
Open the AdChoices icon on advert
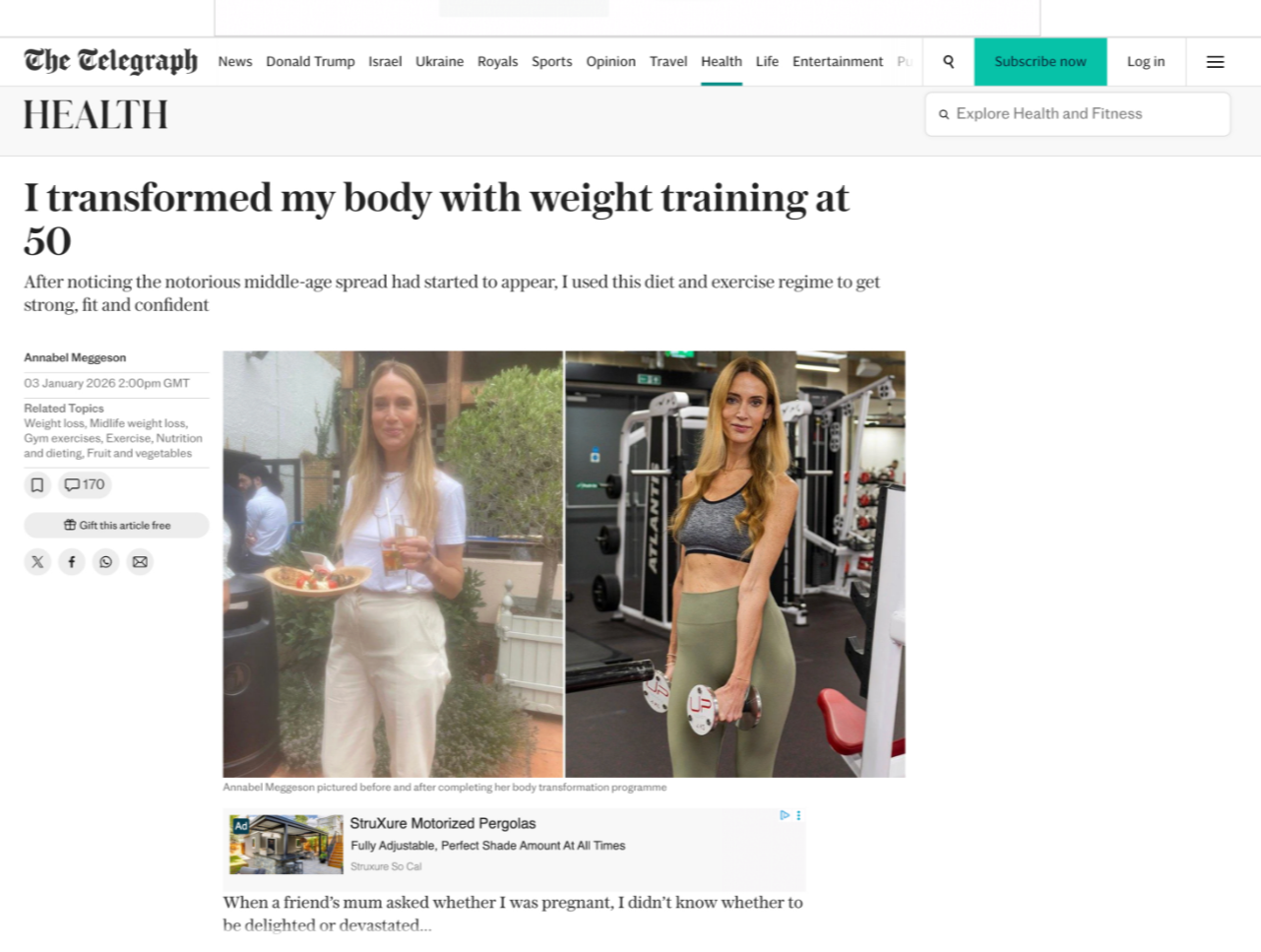pyautogui.click(x=785, y=815)
